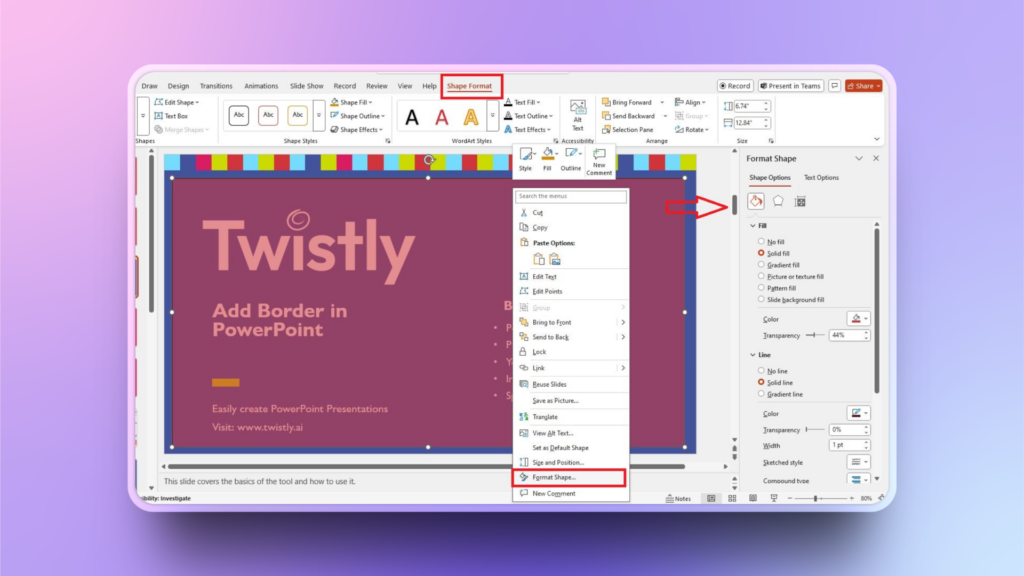Select the Gradient line radio option
1024x576 pixels.
[x=761, y=394]
